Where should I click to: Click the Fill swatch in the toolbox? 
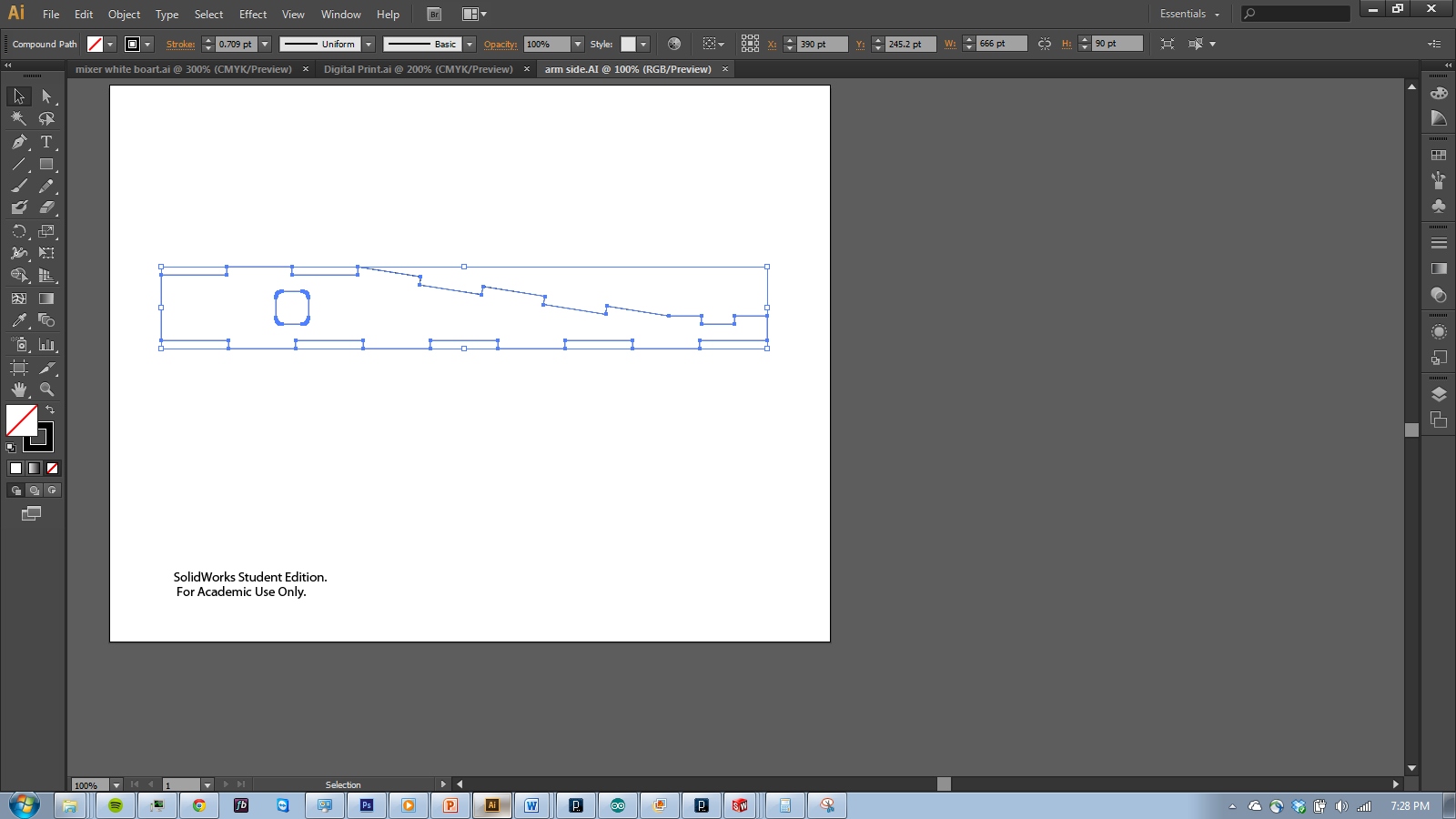[x=21, y=421]
